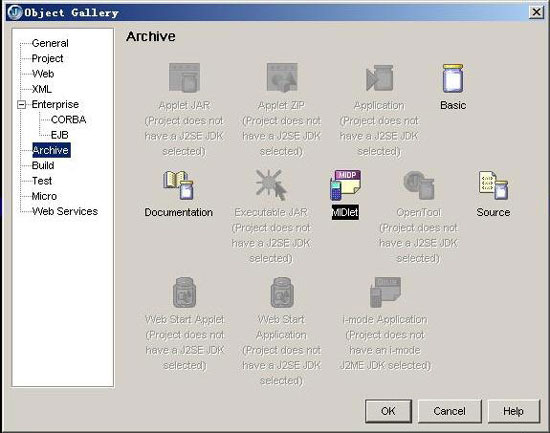Switch to the Web category
550x433 pixels.
(x=43, y=74)
